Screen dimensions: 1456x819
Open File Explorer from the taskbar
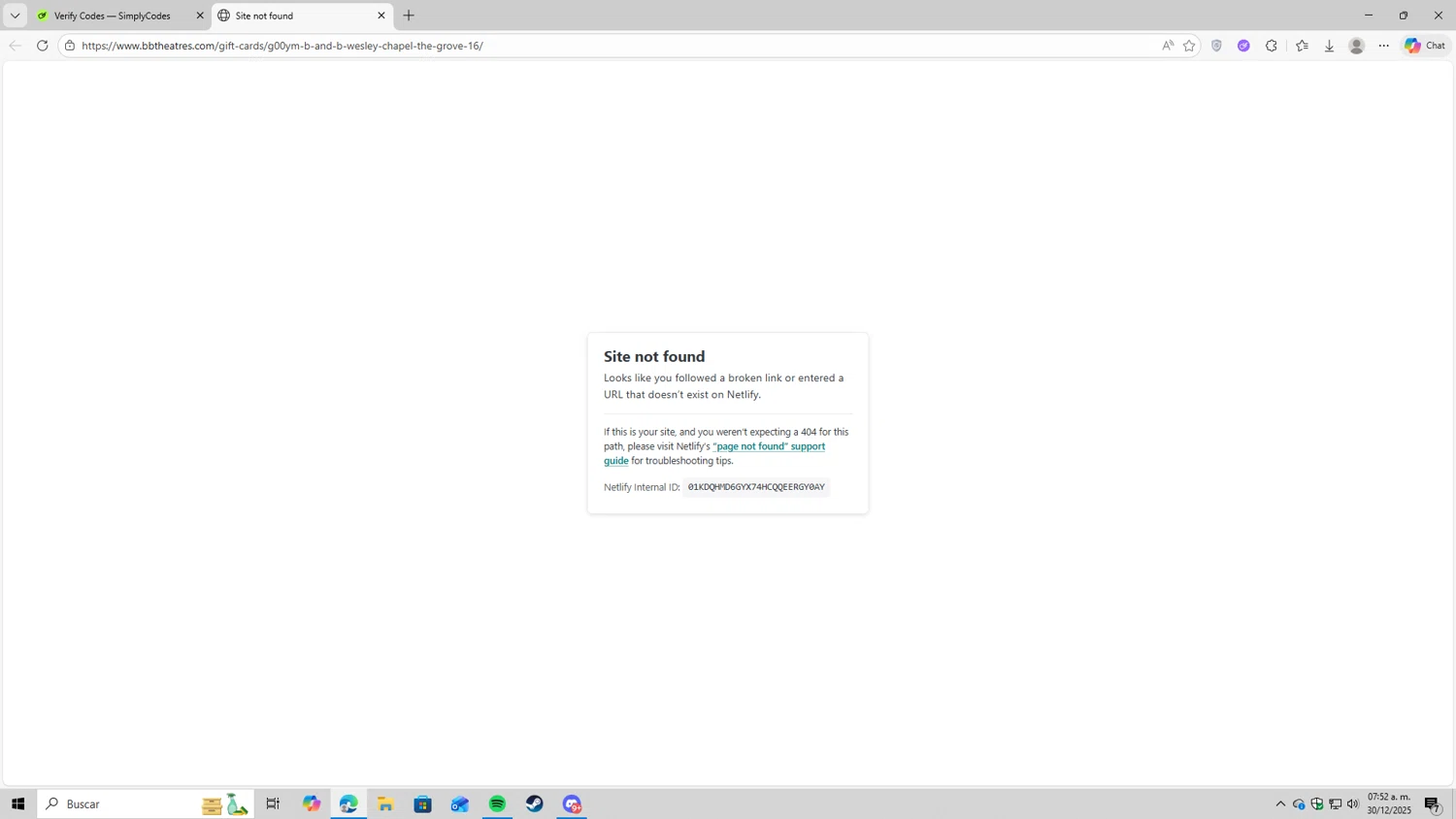(385, 803)
